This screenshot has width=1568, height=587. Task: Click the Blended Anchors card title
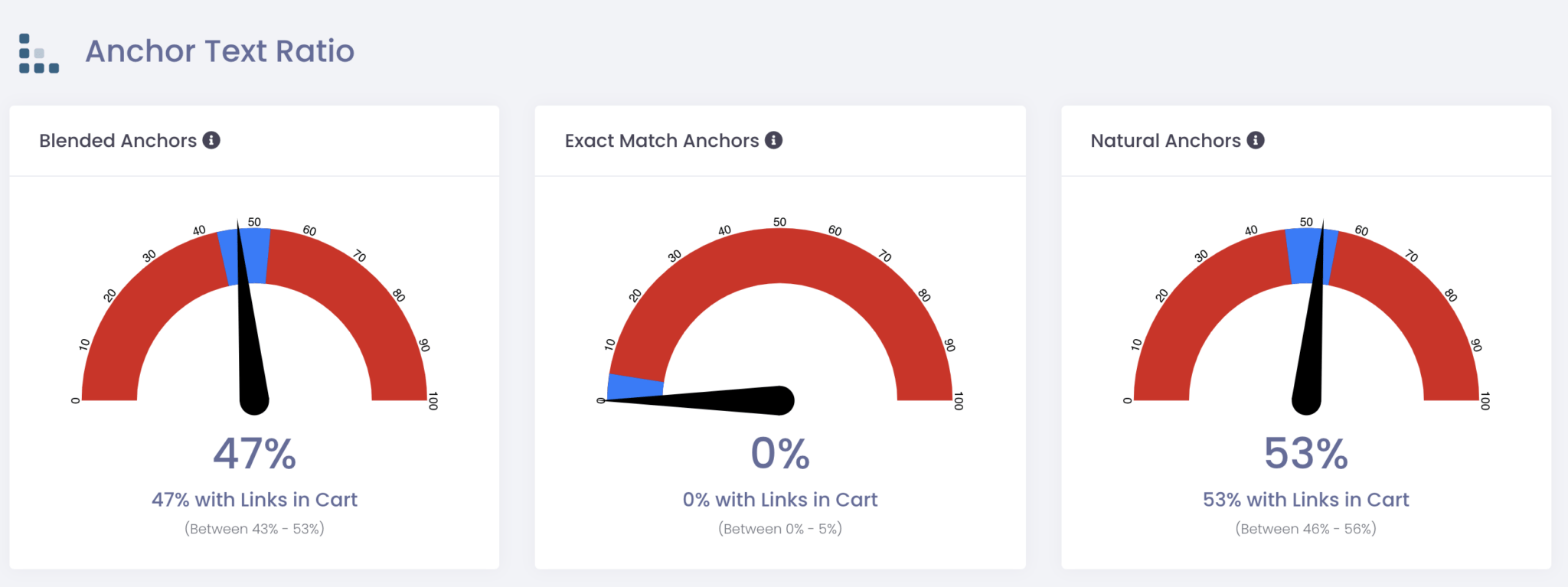(118, 141)
